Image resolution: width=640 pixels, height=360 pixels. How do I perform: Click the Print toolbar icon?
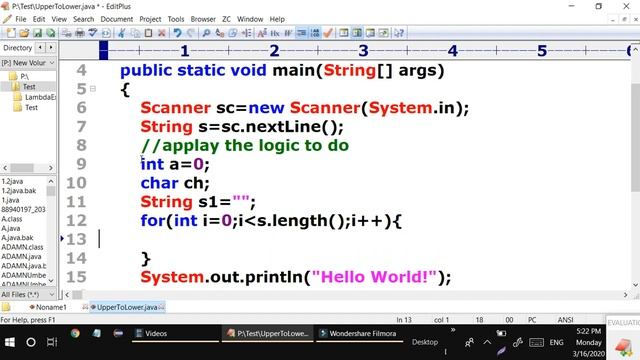tap(80, 33)
